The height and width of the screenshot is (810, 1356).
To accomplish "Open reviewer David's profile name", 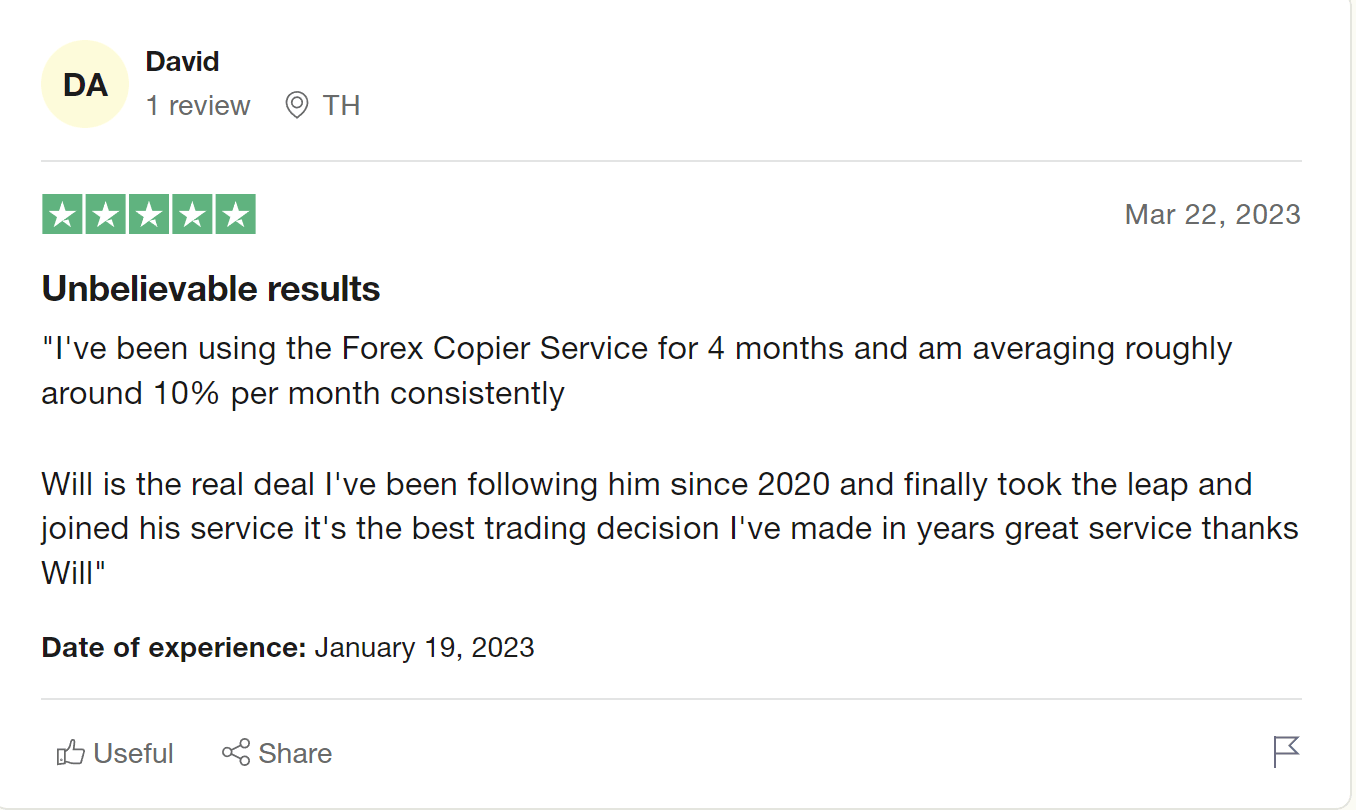I will (x=182, y=61).
